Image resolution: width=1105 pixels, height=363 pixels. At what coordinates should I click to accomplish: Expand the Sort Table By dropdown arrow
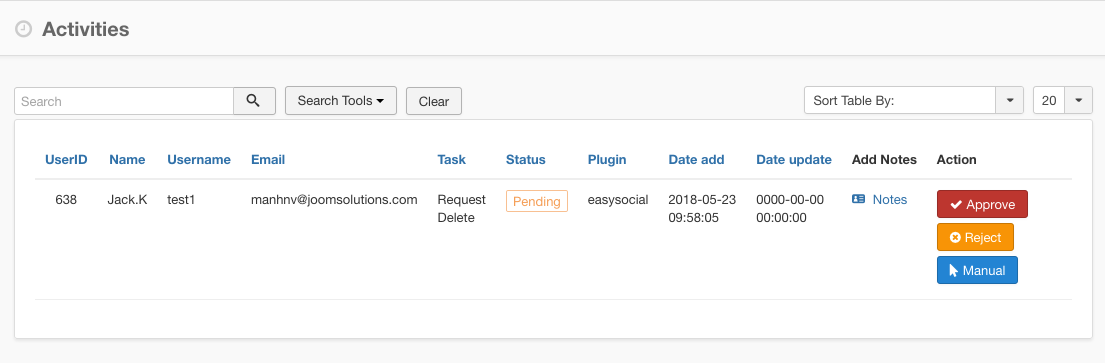pyautogui.click(x=1009, y=101)
